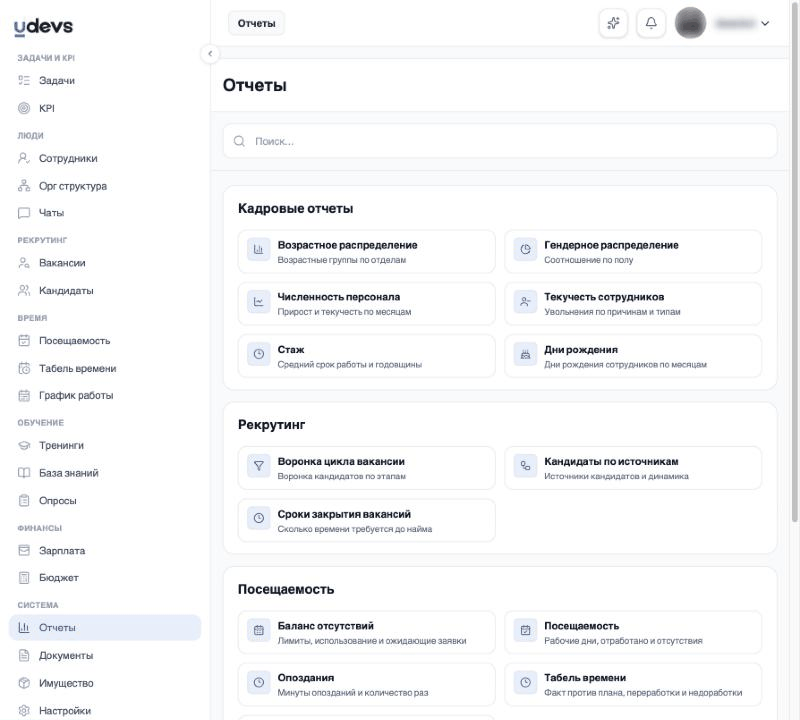Select Опросы in the sidebar
Image resolution: width=800 pixels, height=720 pixels.
(x=105, y=501)
